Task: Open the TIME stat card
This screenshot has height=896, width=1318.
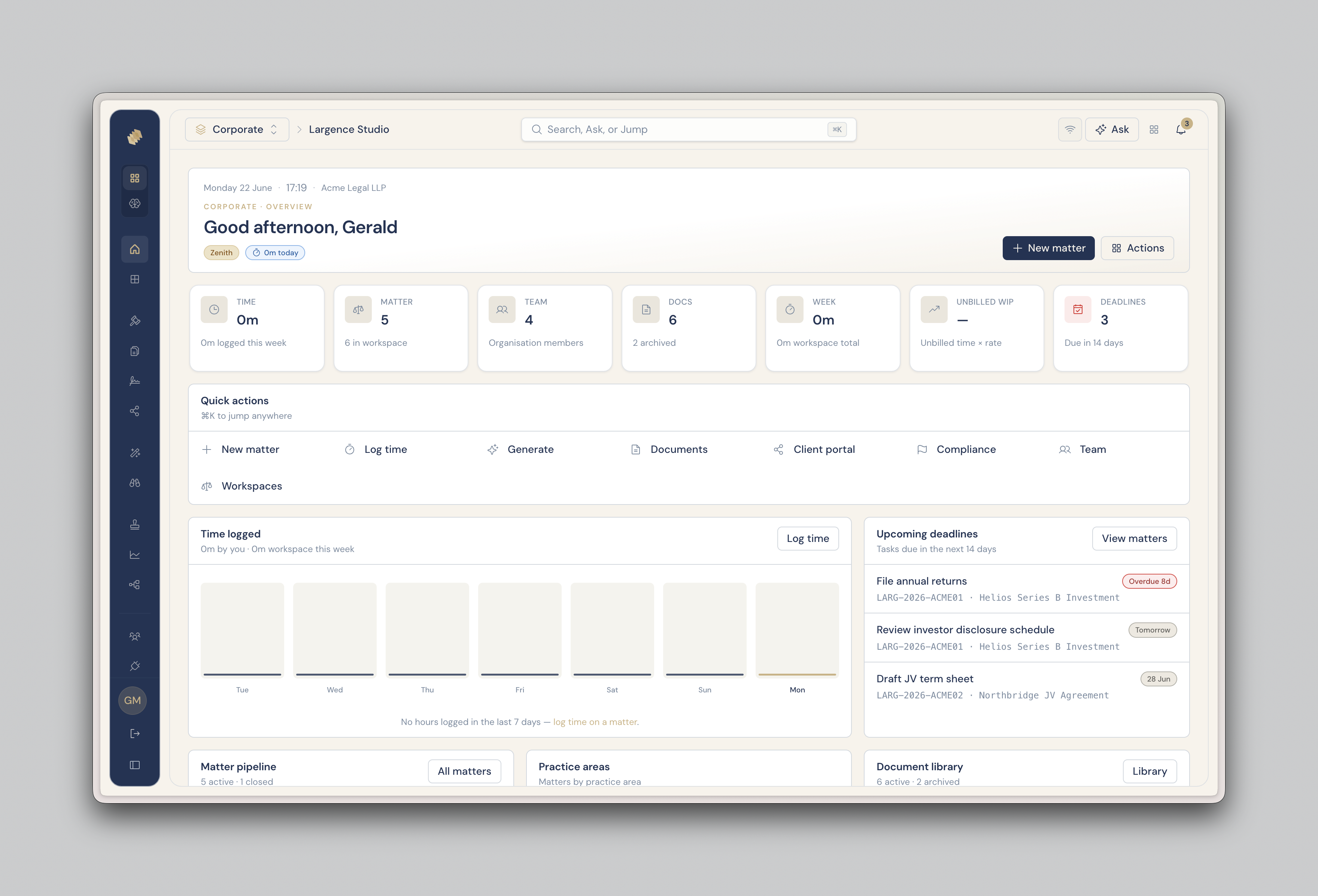Action: tap(257, 328)
